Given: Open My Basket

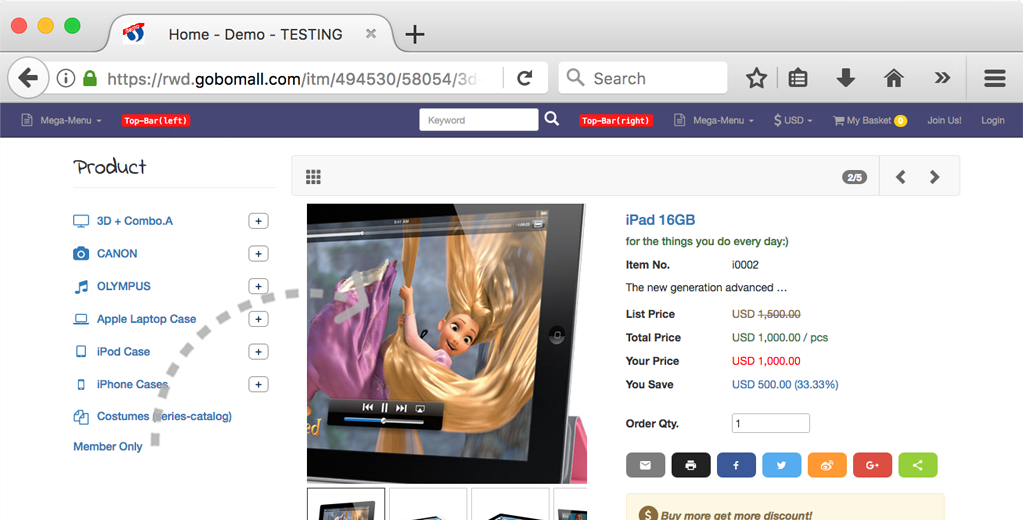Looking at the screenshot, I should pos(870,120).
